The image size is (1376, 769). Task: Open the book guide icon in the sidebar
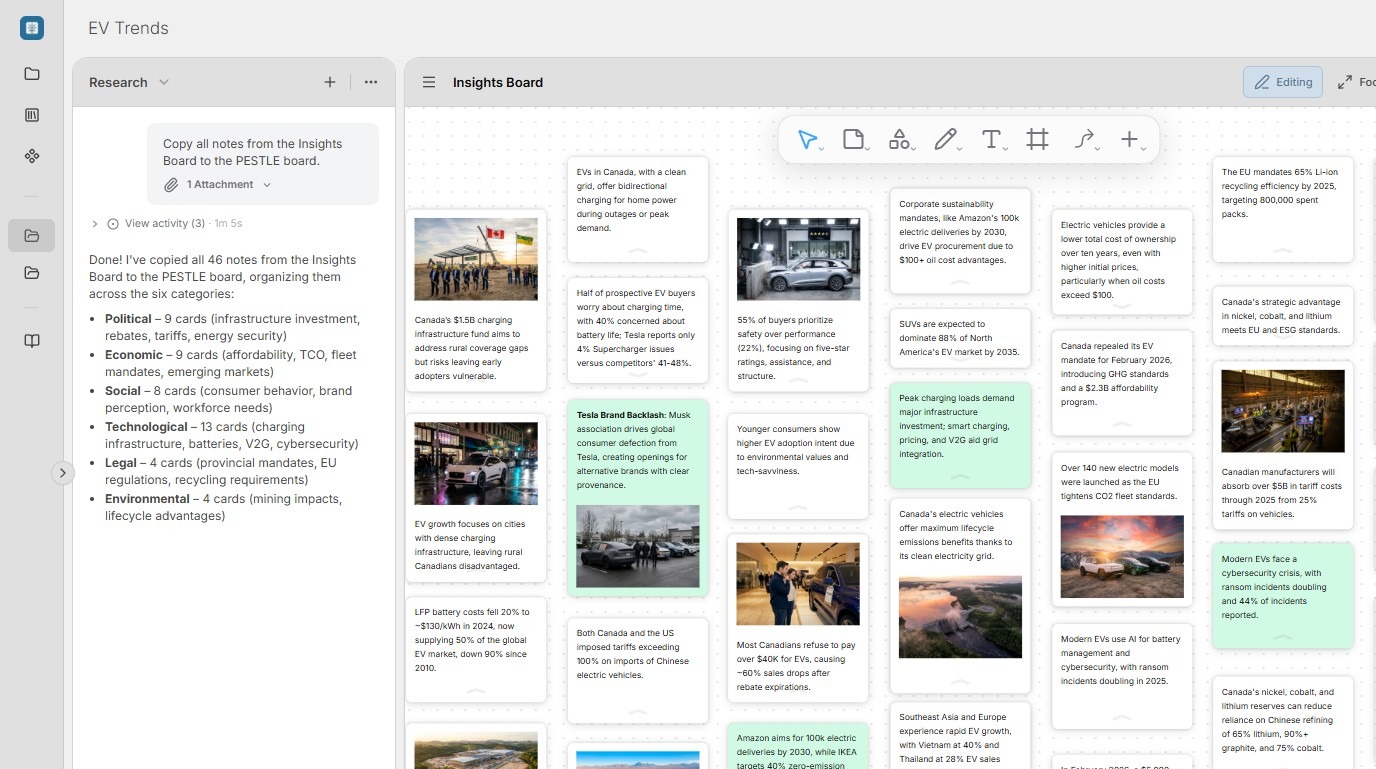point(32,341)
